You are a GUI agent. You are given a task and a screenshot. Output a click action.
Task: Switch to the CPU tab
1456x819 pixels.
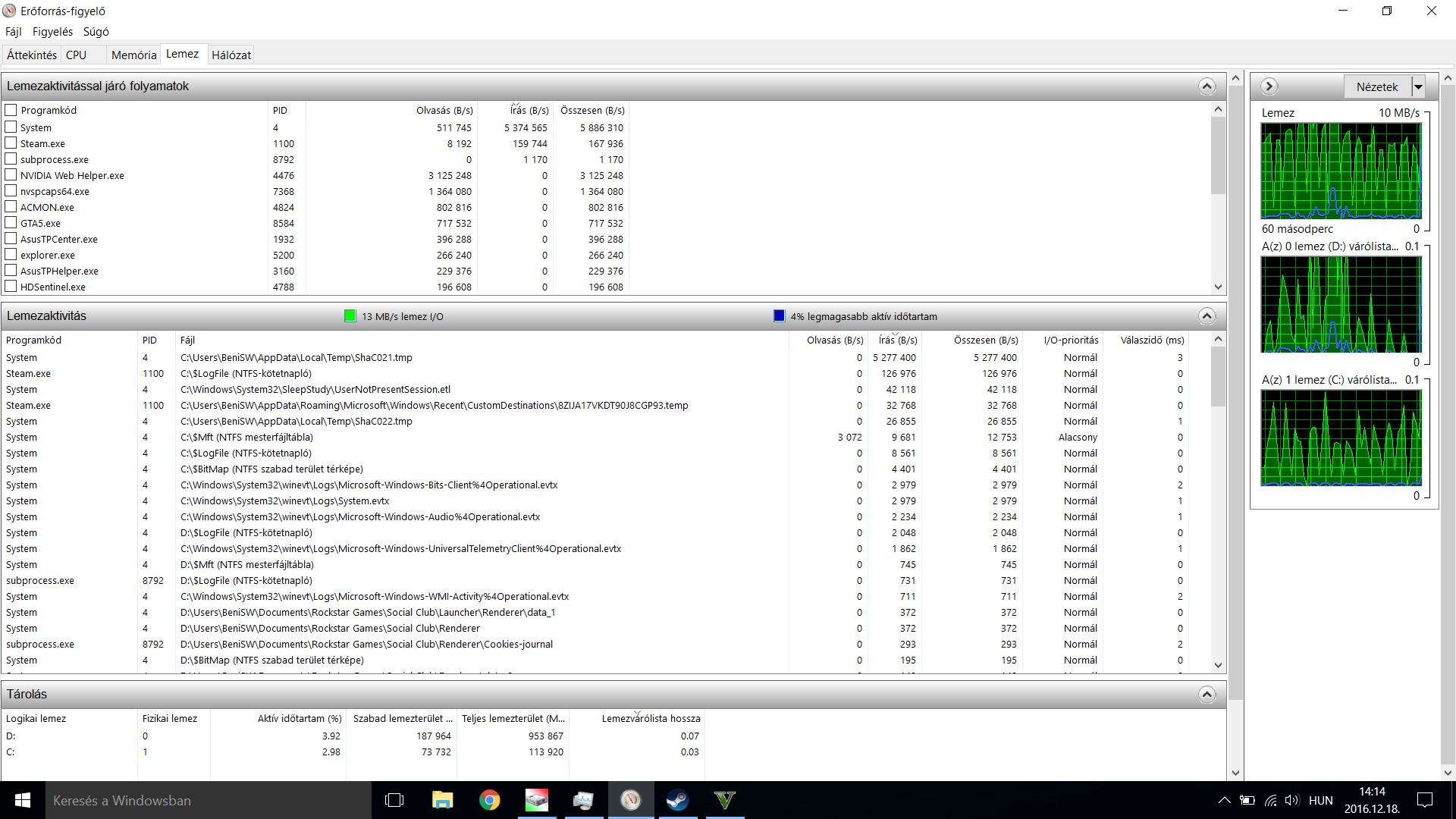pos(76,55)
